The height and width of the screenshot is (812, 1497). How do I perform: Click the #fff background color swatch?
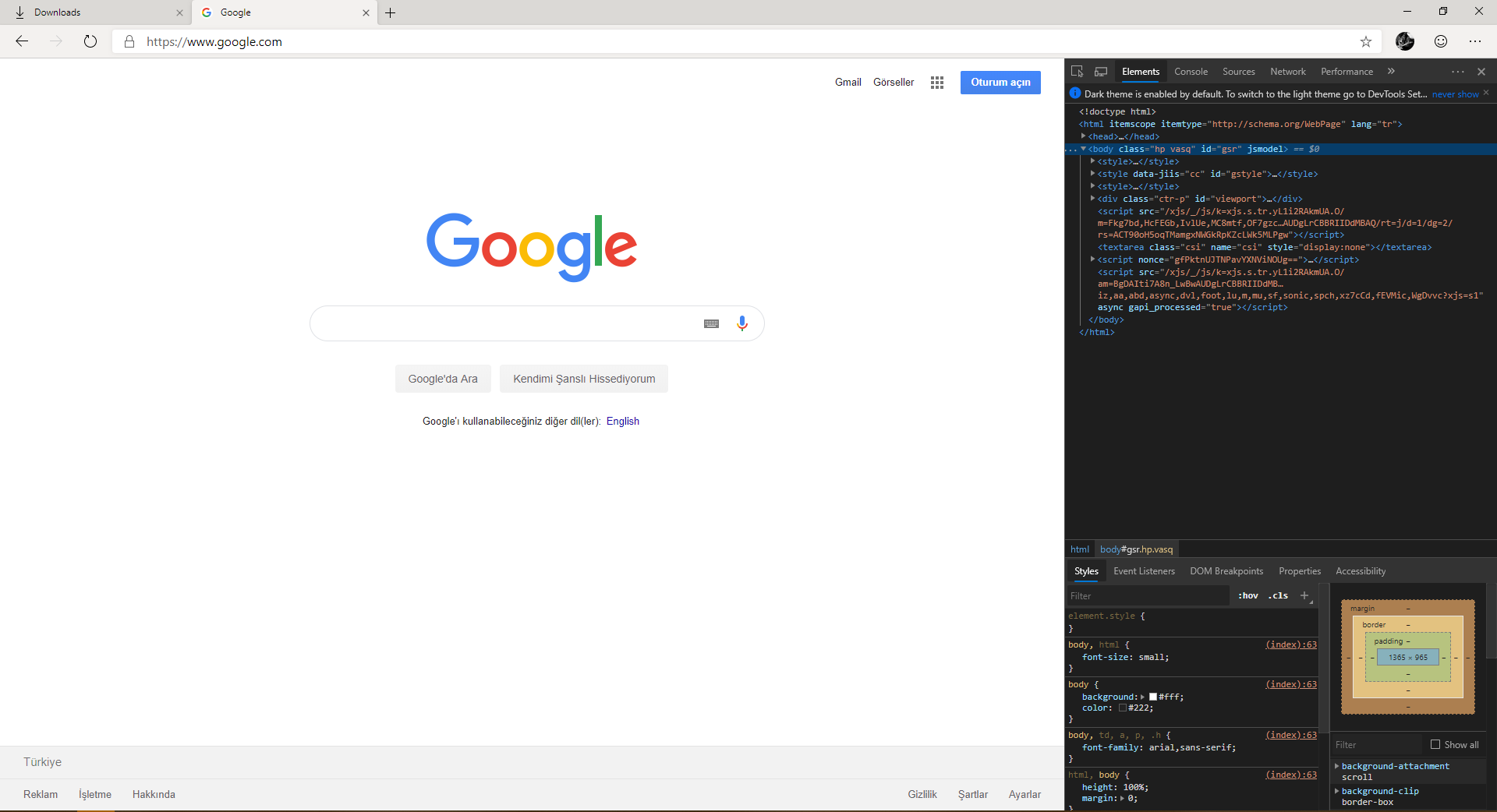(x=1153, y=697)
